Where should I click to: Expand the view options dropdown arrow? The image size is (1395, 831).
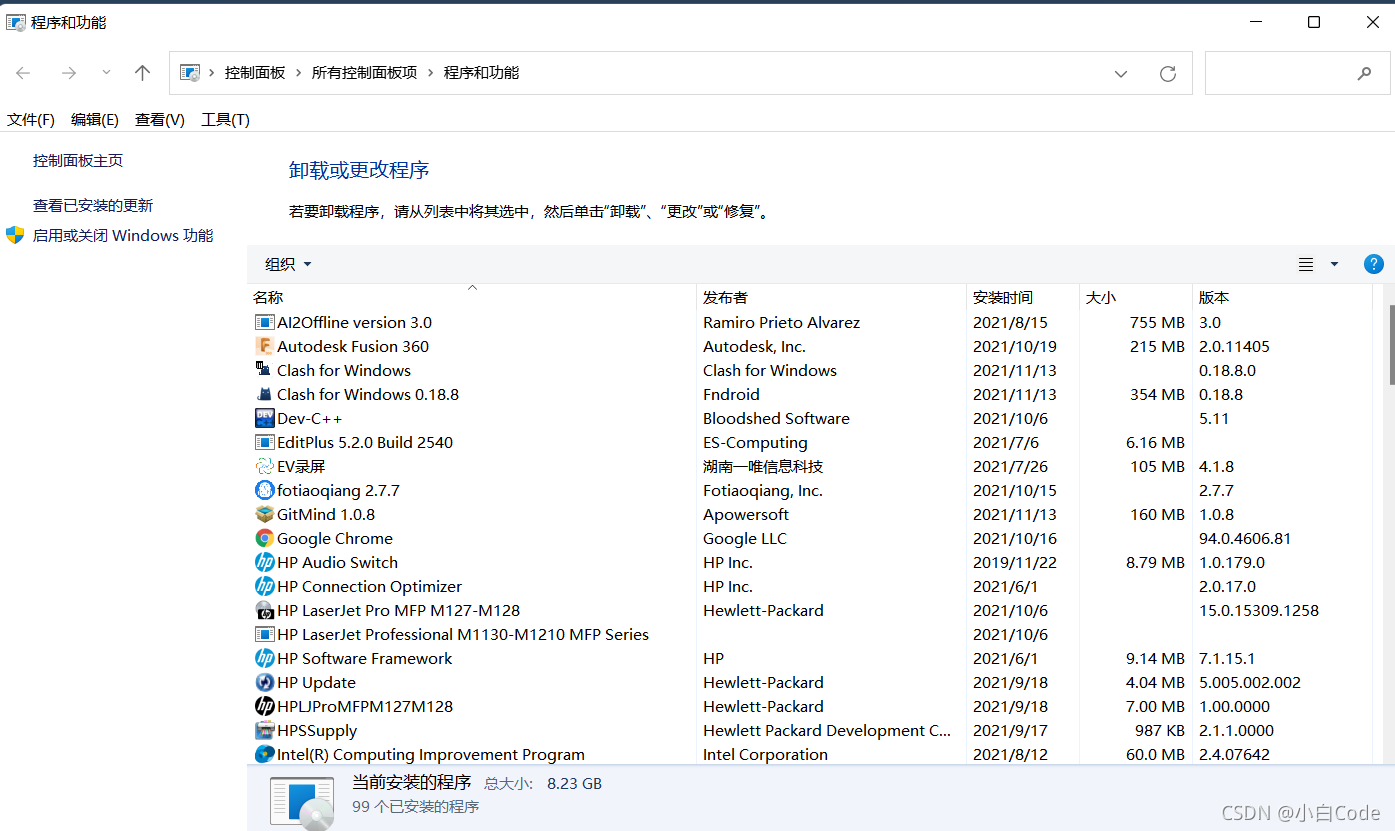1333,264
